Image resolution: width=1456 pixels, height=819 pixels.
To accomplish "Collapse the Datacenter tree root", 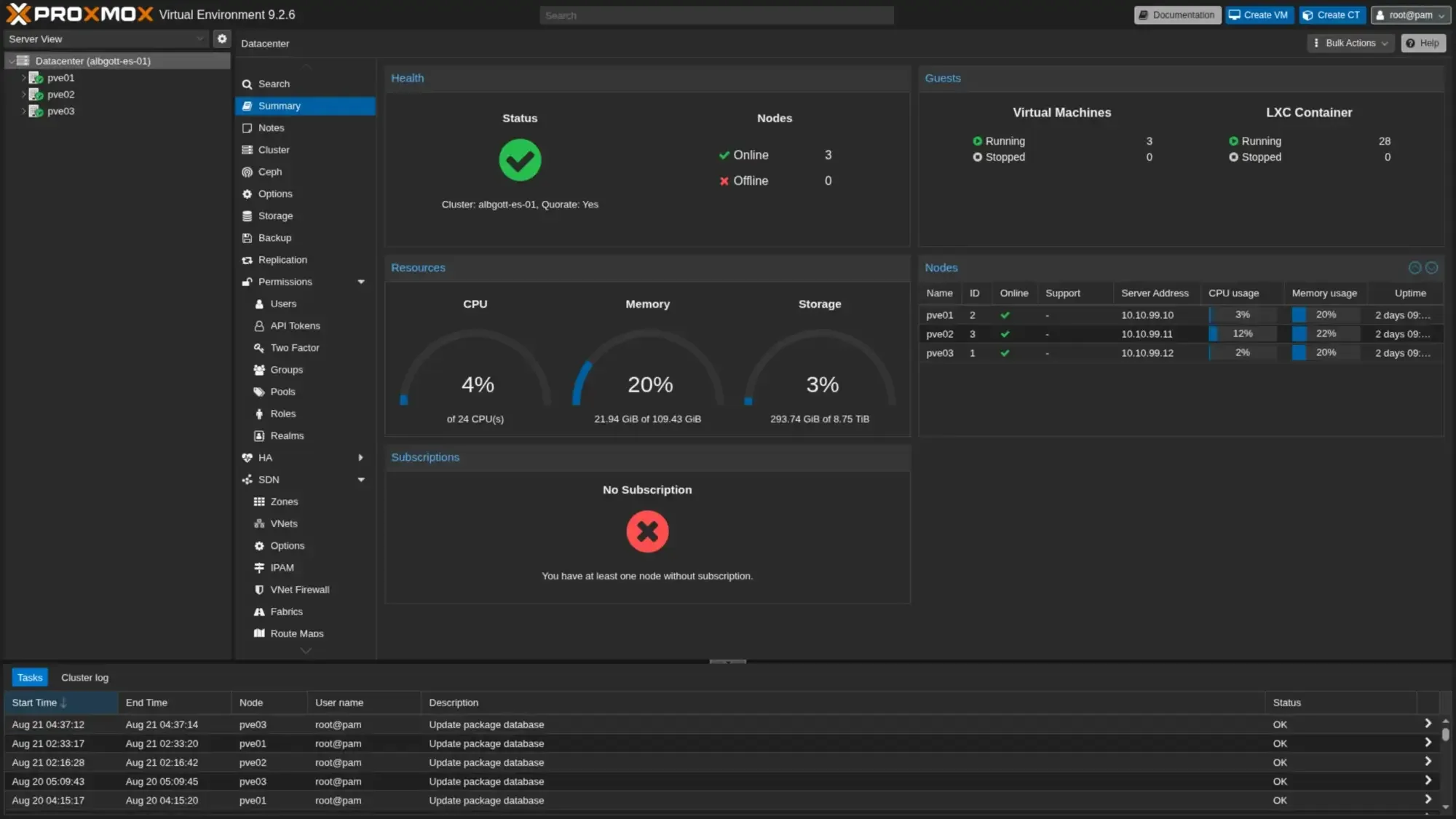I will 12,61.
